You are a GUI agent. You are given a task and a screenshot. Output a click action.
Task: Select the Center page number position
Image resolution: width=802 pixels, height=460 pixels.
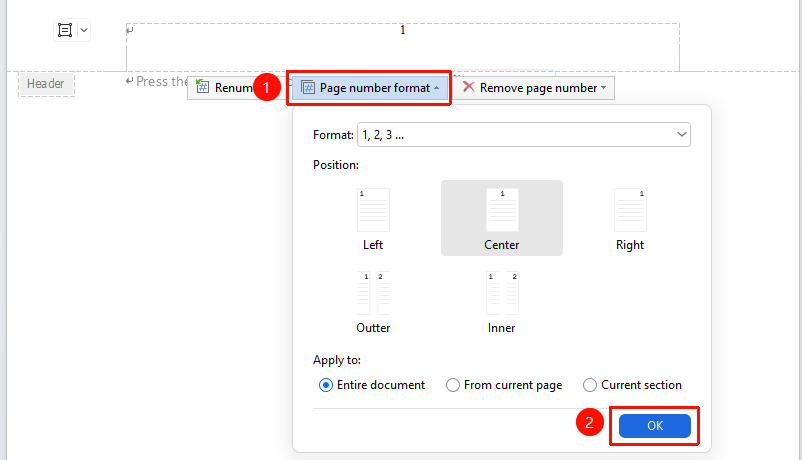click(502, 218)
